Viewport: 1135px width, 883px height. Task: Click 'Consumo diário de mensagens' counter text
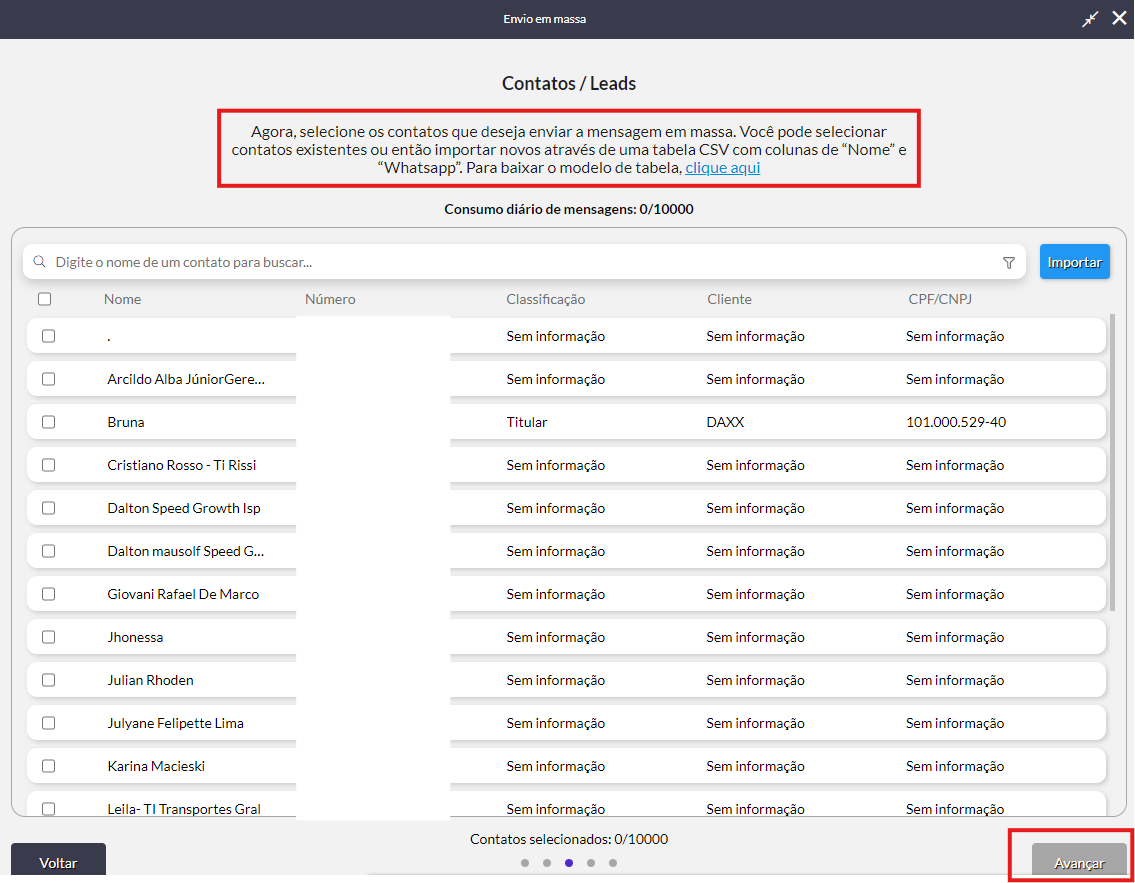click(x=569, y=209)
